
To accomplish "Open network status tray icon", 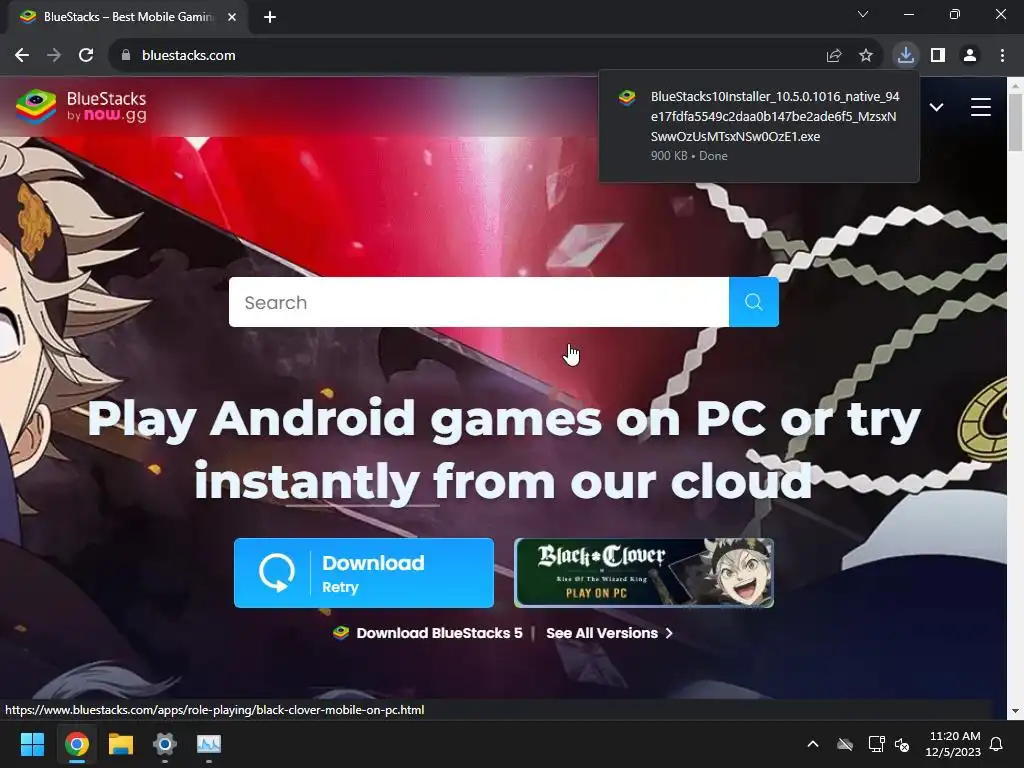I will [876, 744].
